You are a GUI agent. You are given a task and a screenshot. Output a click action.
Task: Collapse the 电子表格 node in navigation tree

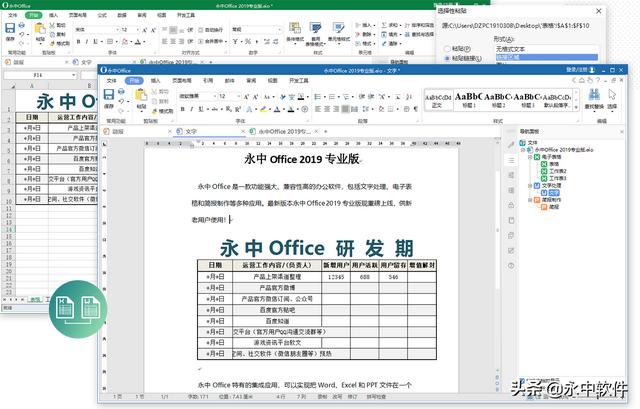click(531, 157)
